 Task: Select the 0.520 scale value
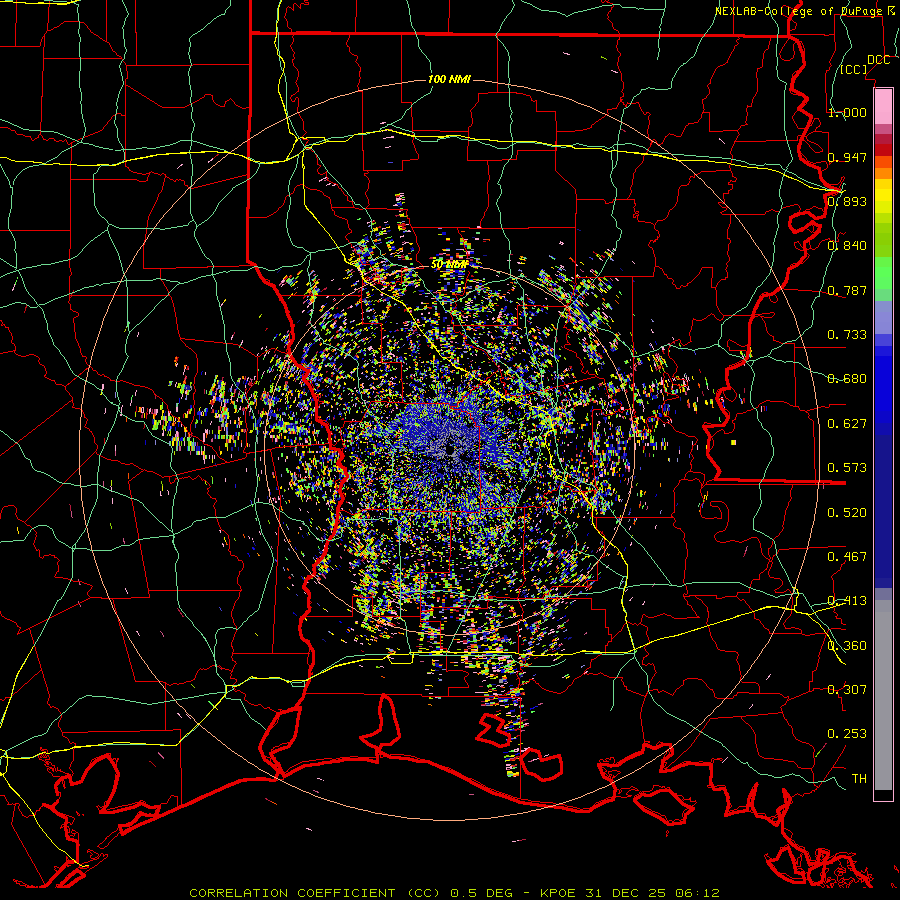(847, 513)
